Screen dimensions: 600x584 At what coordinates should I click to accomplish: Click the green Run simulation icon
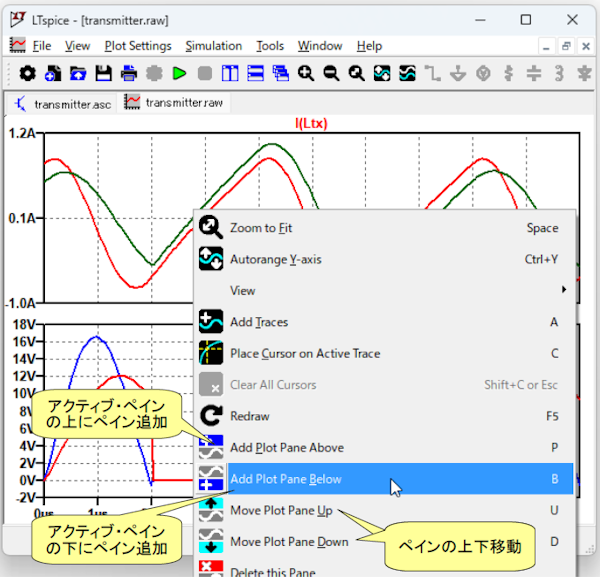click(x=179, y=73)
